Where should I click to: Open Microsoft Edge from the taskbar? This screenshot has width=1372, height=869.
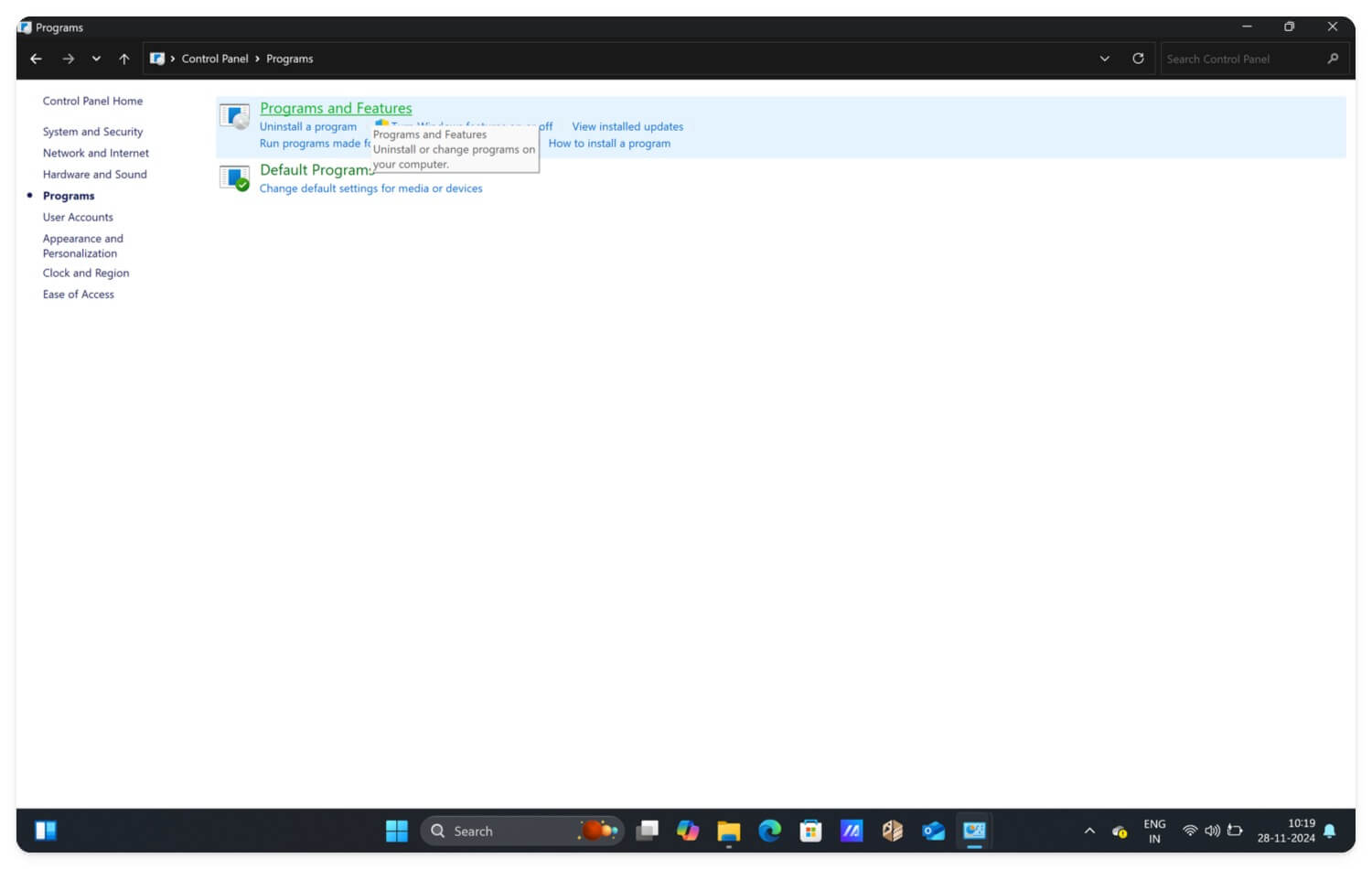(x=768, y=831)
